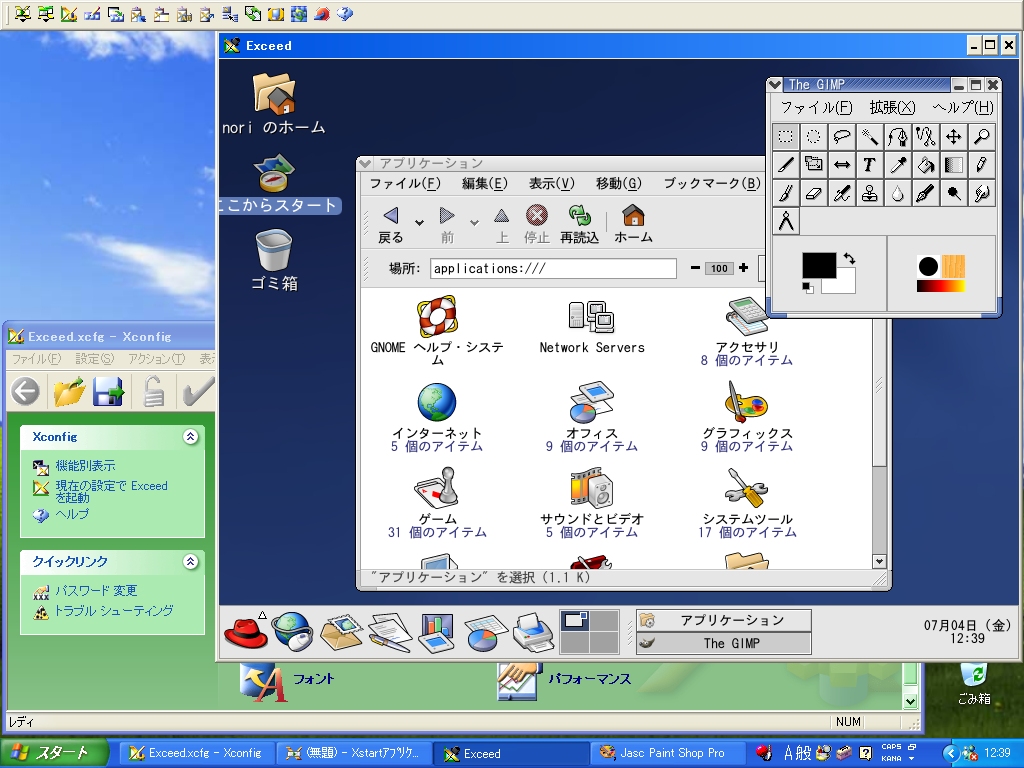The height and width of the screenshot is (768, 1024).
Task: Select the Crop knife tool in GIMP
Action: [786, 165]
